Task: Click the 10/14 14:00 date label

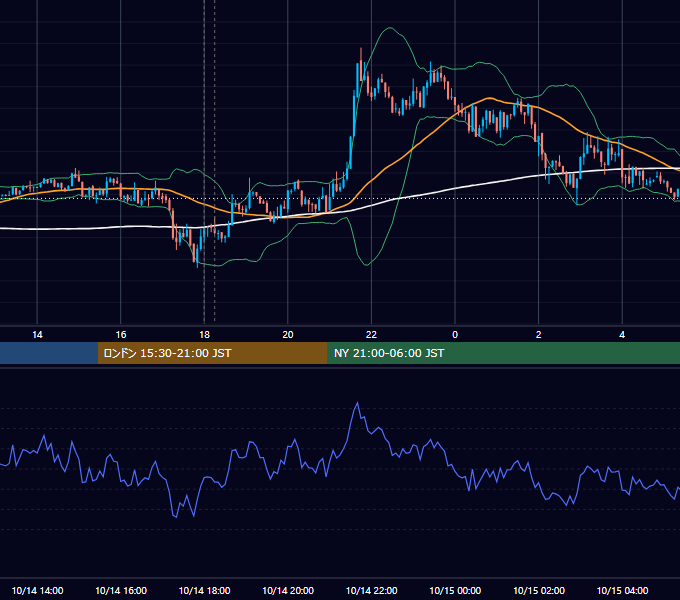Action: pyautogui.click(x=37, y=591)
